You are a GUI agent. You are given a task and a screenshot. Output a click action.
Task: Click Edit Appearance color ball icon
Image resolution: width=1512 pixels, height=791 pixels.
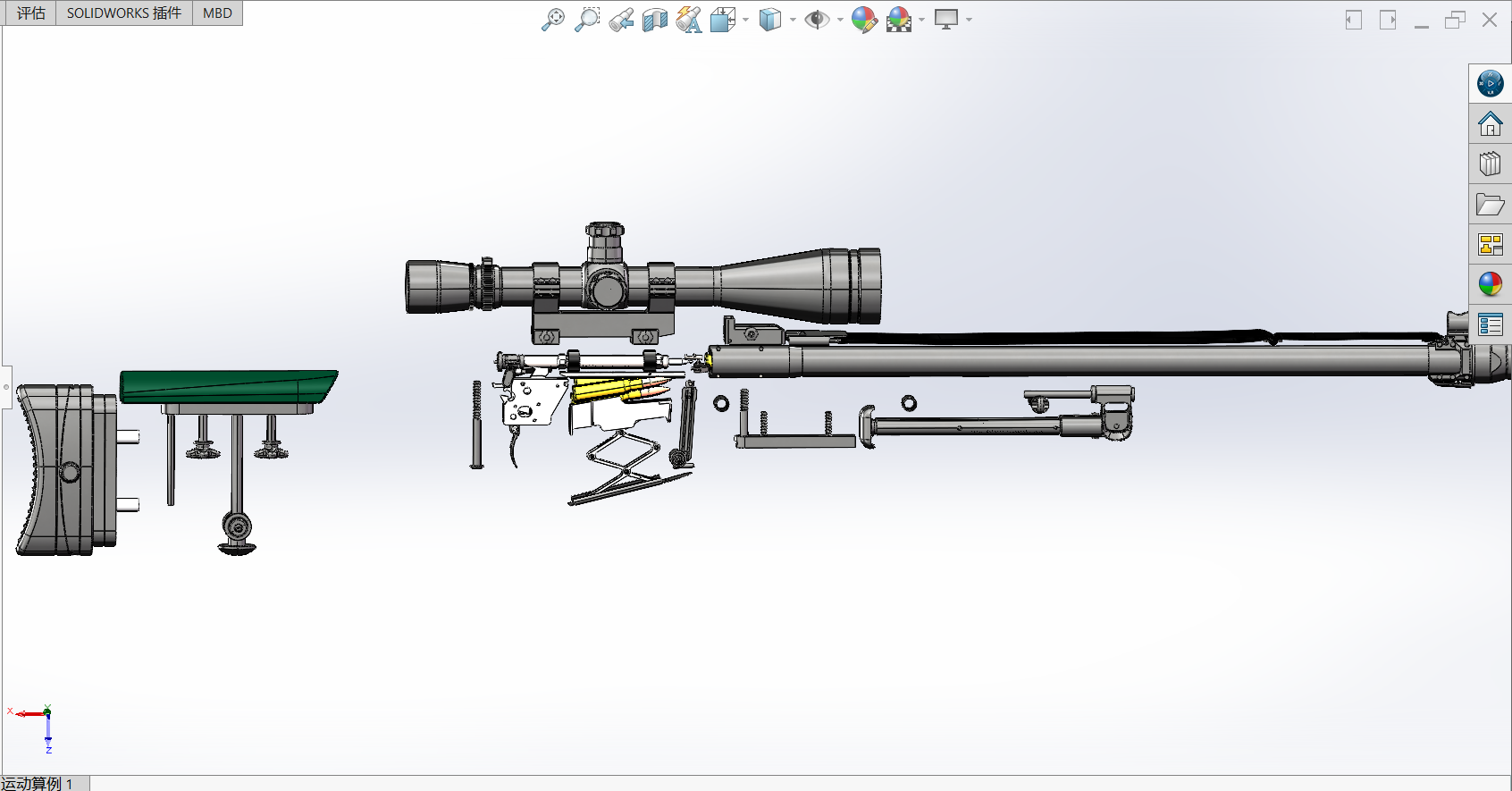pos(864,20)
